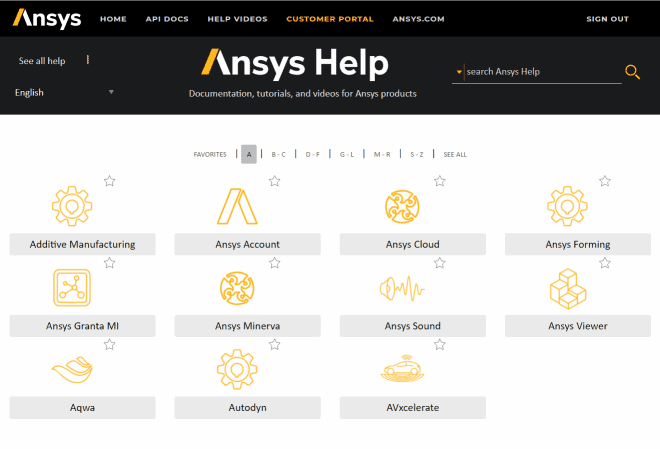660x449 pixels.
Task: Favorite Ansys Cloud with its star
Action: pyautogui.click(x=440, y=181)
